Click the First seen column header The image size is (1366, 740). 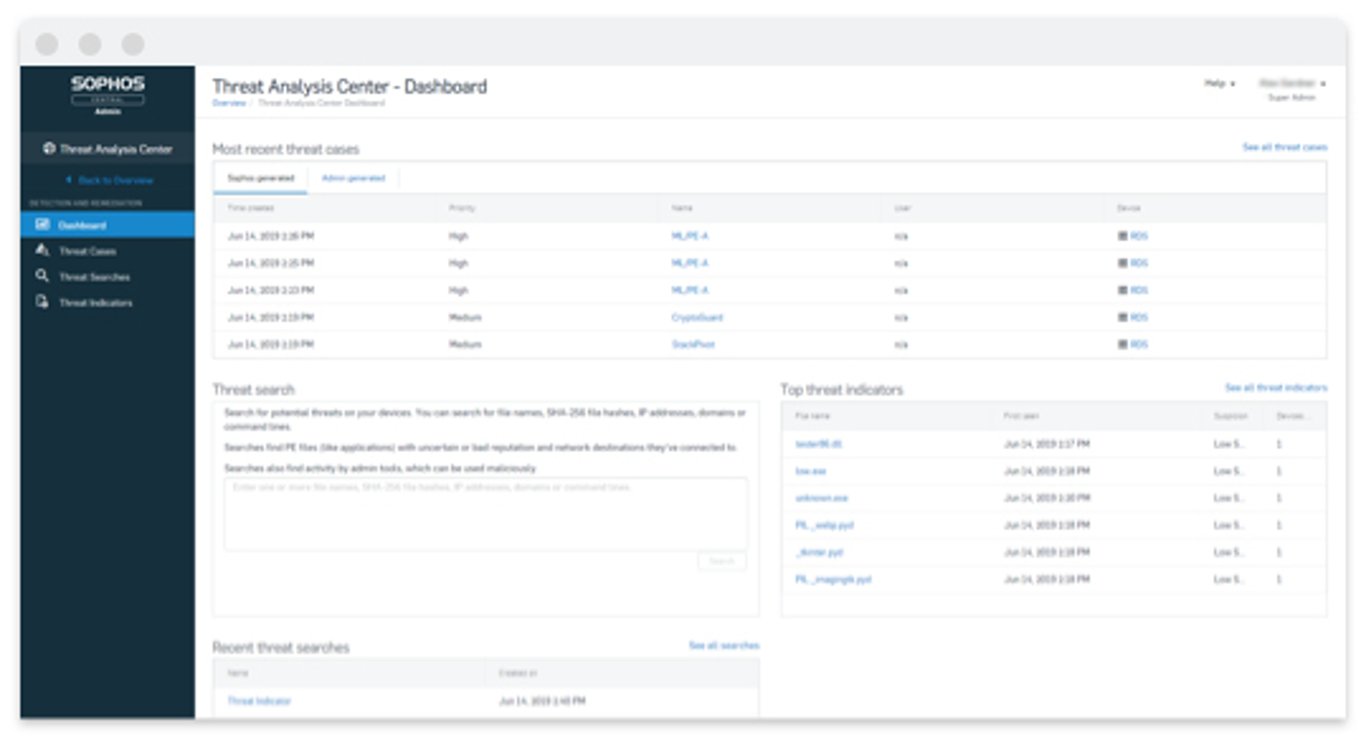point(1022,415)
